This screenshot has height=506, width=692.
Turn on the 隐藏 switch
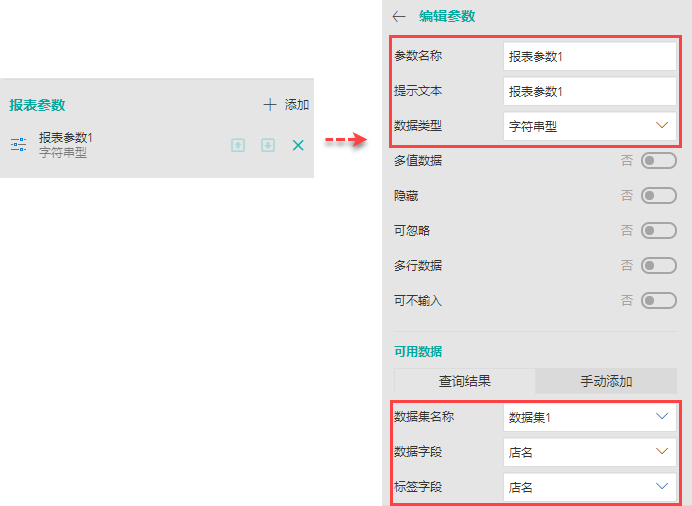(658, 195)
